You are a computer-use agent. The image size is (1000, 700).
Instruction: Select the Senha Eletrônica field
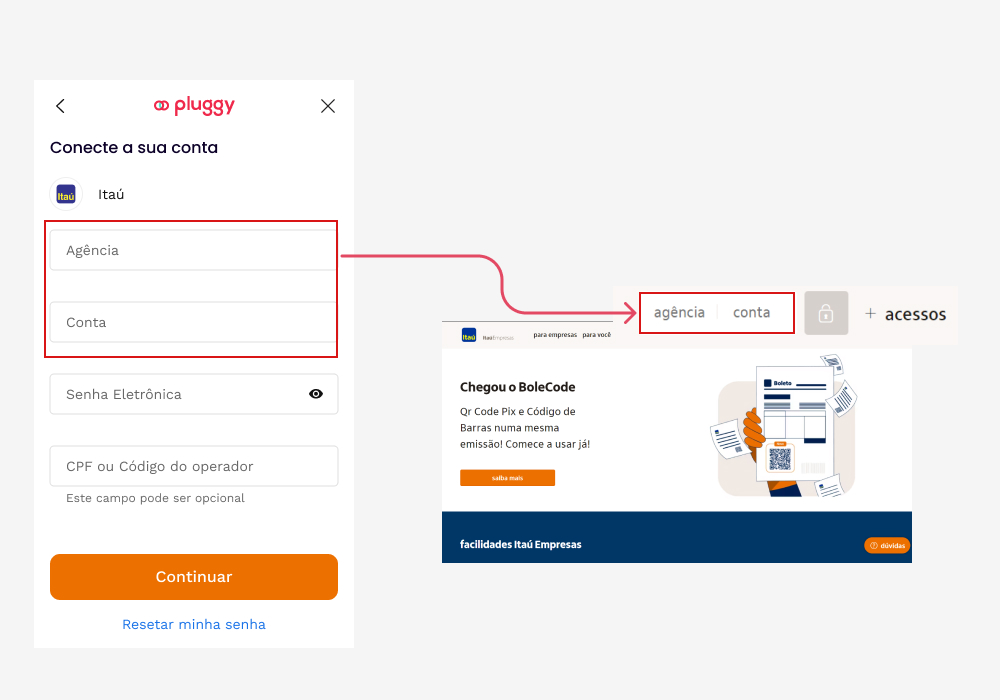pyautogui.click(x=194, y=394)
